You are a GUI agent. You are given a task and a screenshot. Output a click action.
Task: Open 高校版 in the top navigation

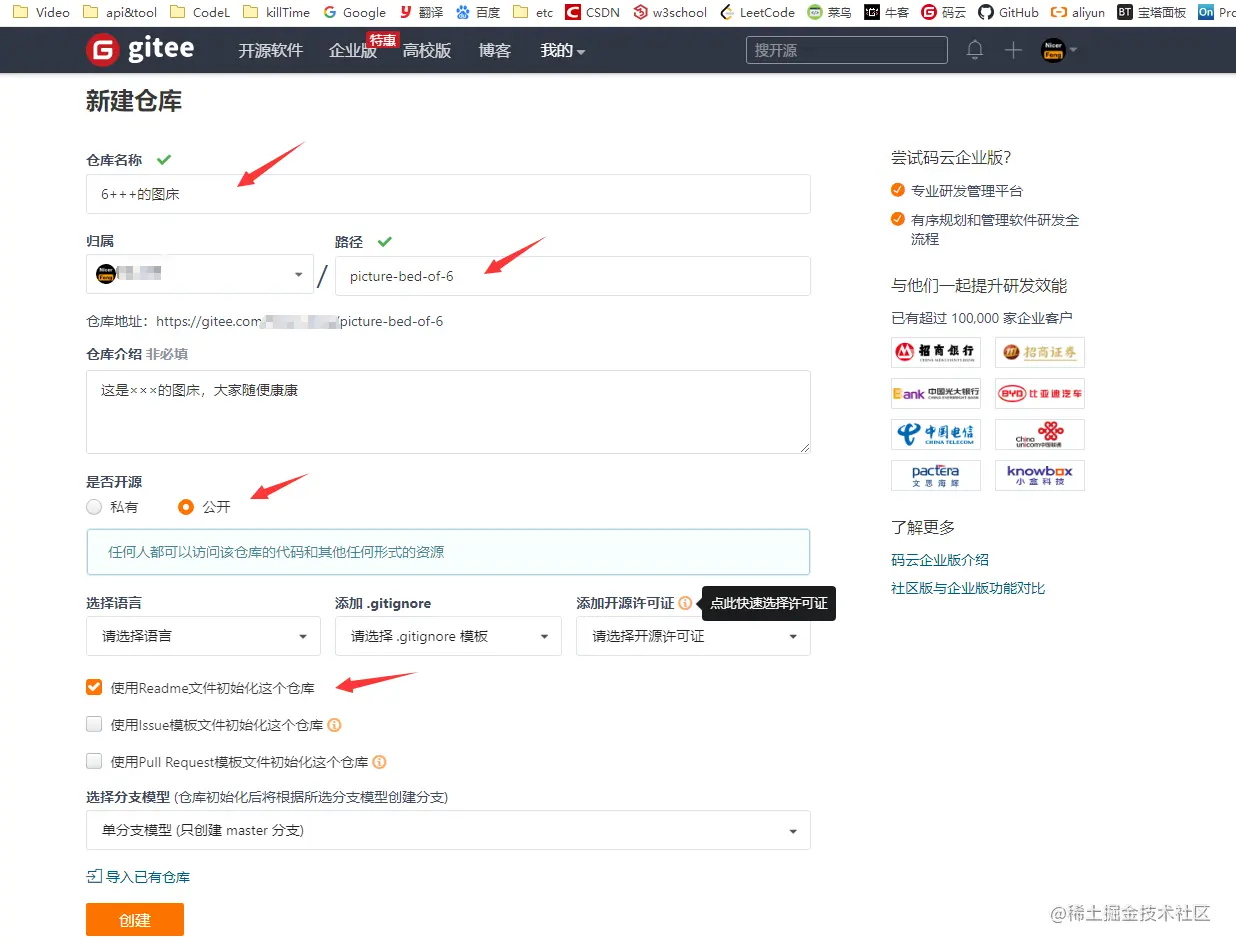pyautogui.click(x=427, y=51)
